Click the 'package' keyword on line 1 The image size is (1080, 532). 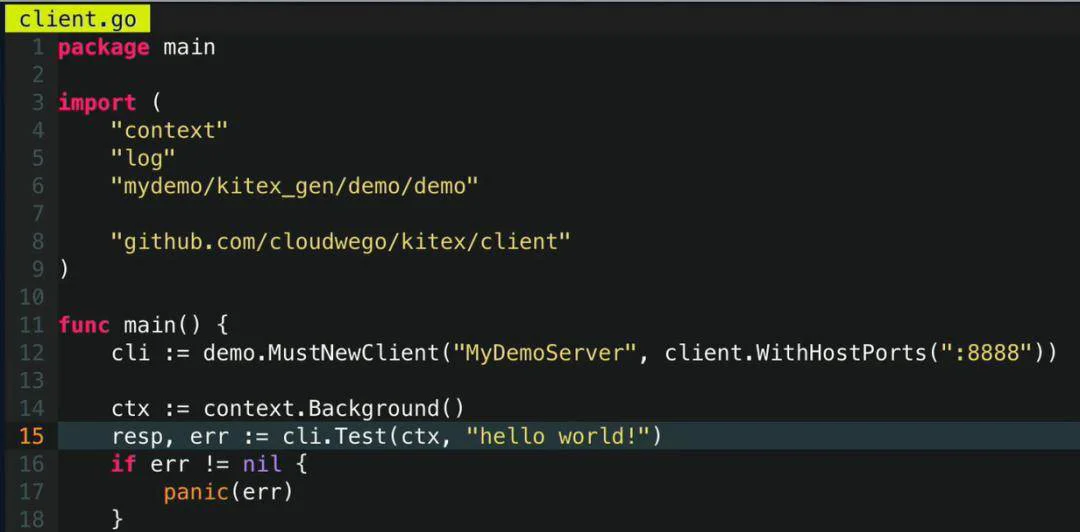coord(103,48)
